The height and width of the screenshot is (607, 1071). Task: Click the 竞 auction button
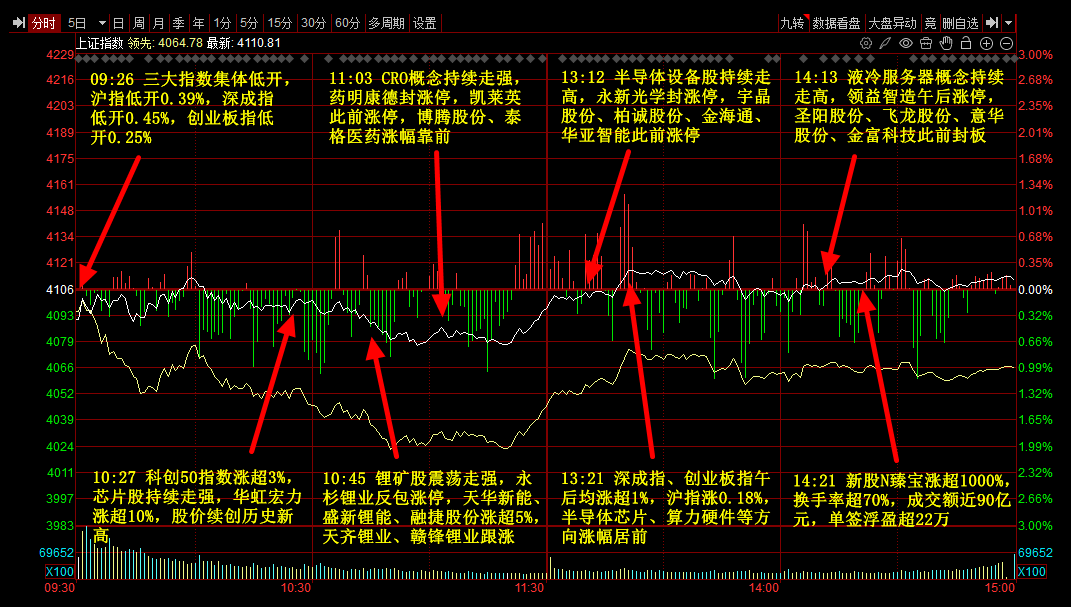[x=930, y=23]
